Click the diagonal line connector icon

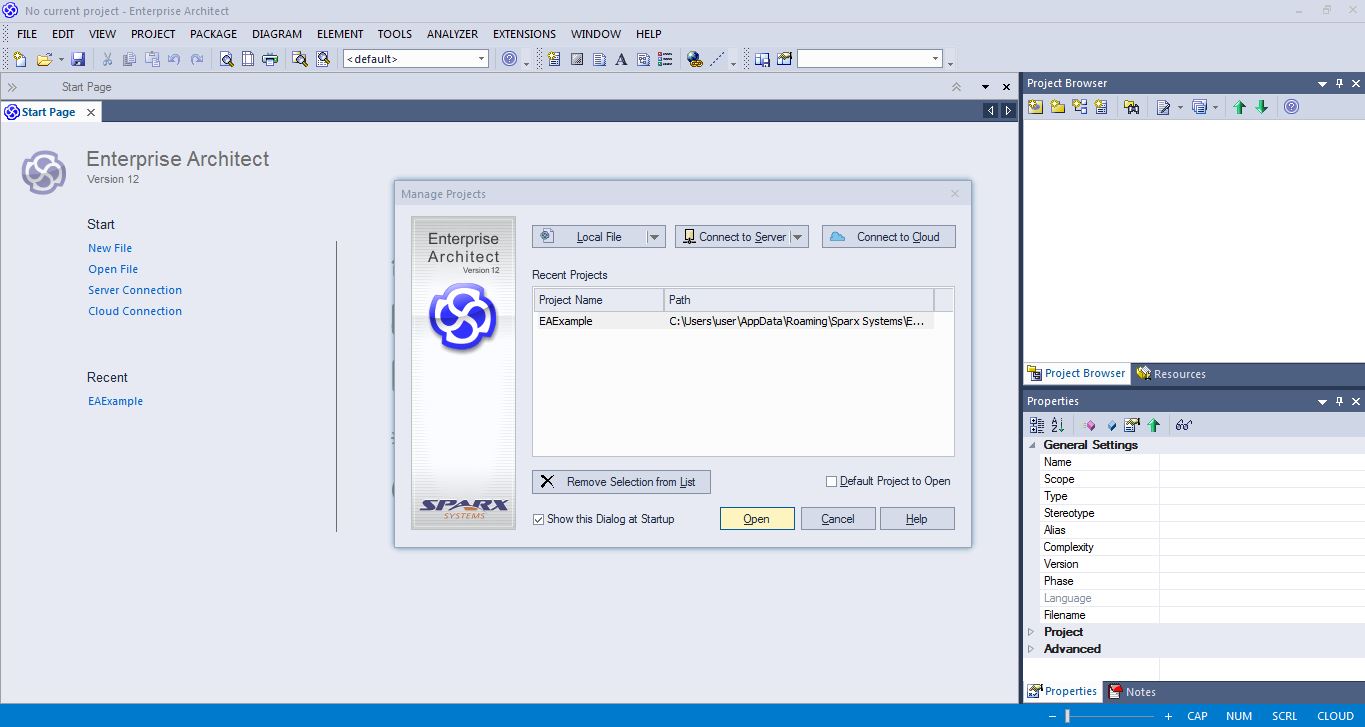pos(717,59)
